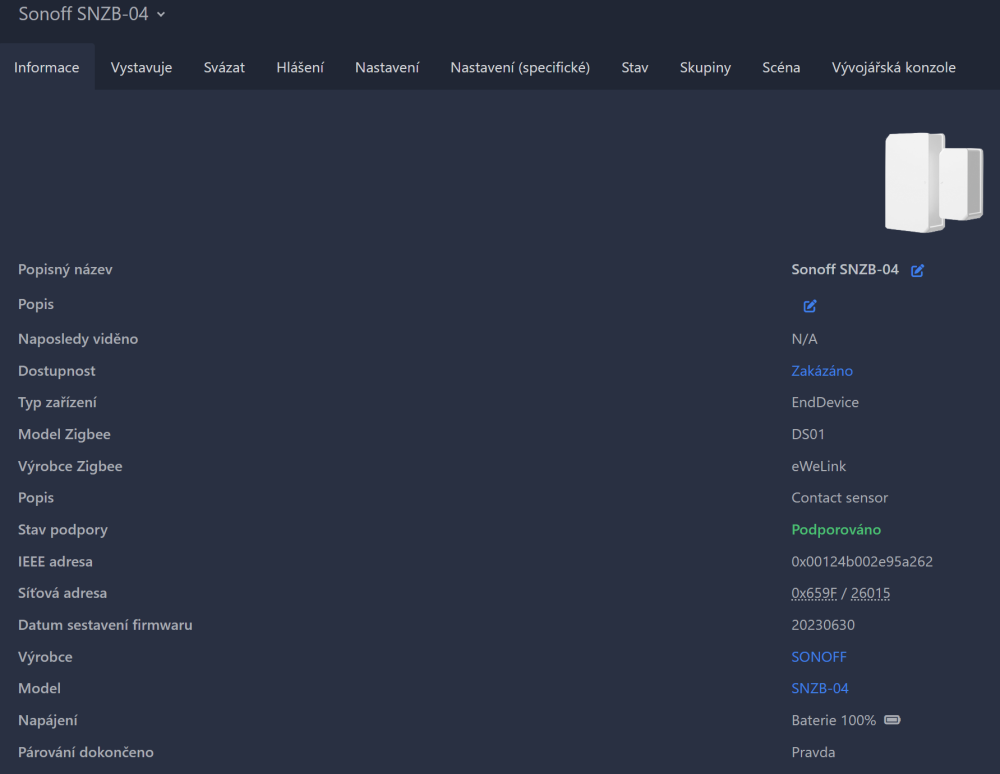Click the Výrobce Zigbee label

[70, 466]
